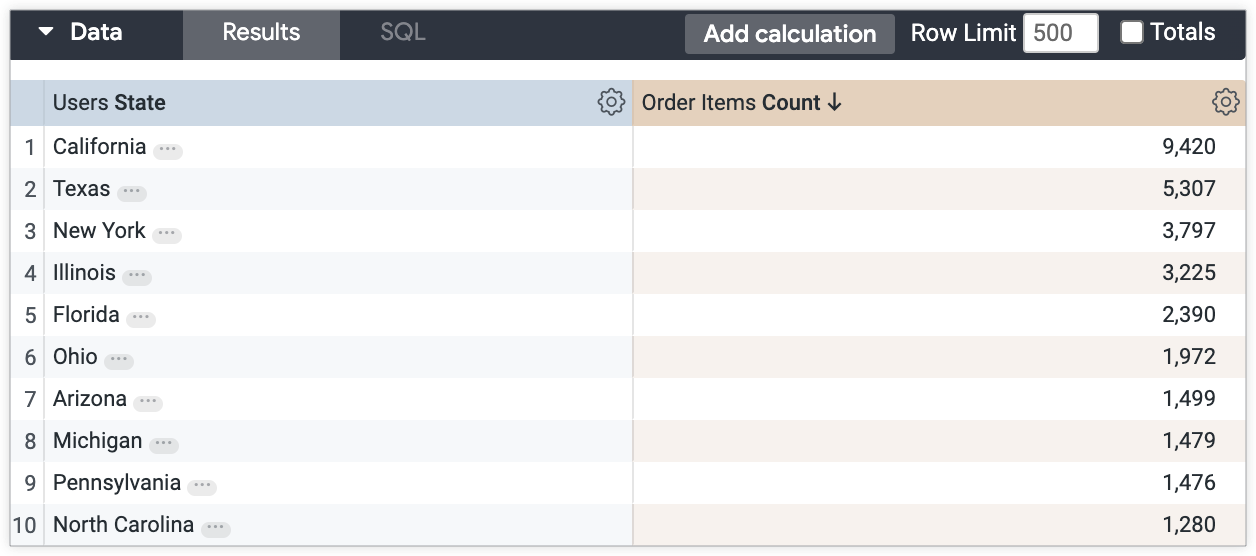Click the Users State column header
Image resolution: width=1256 pixels, height=556 pixels.
110,102
